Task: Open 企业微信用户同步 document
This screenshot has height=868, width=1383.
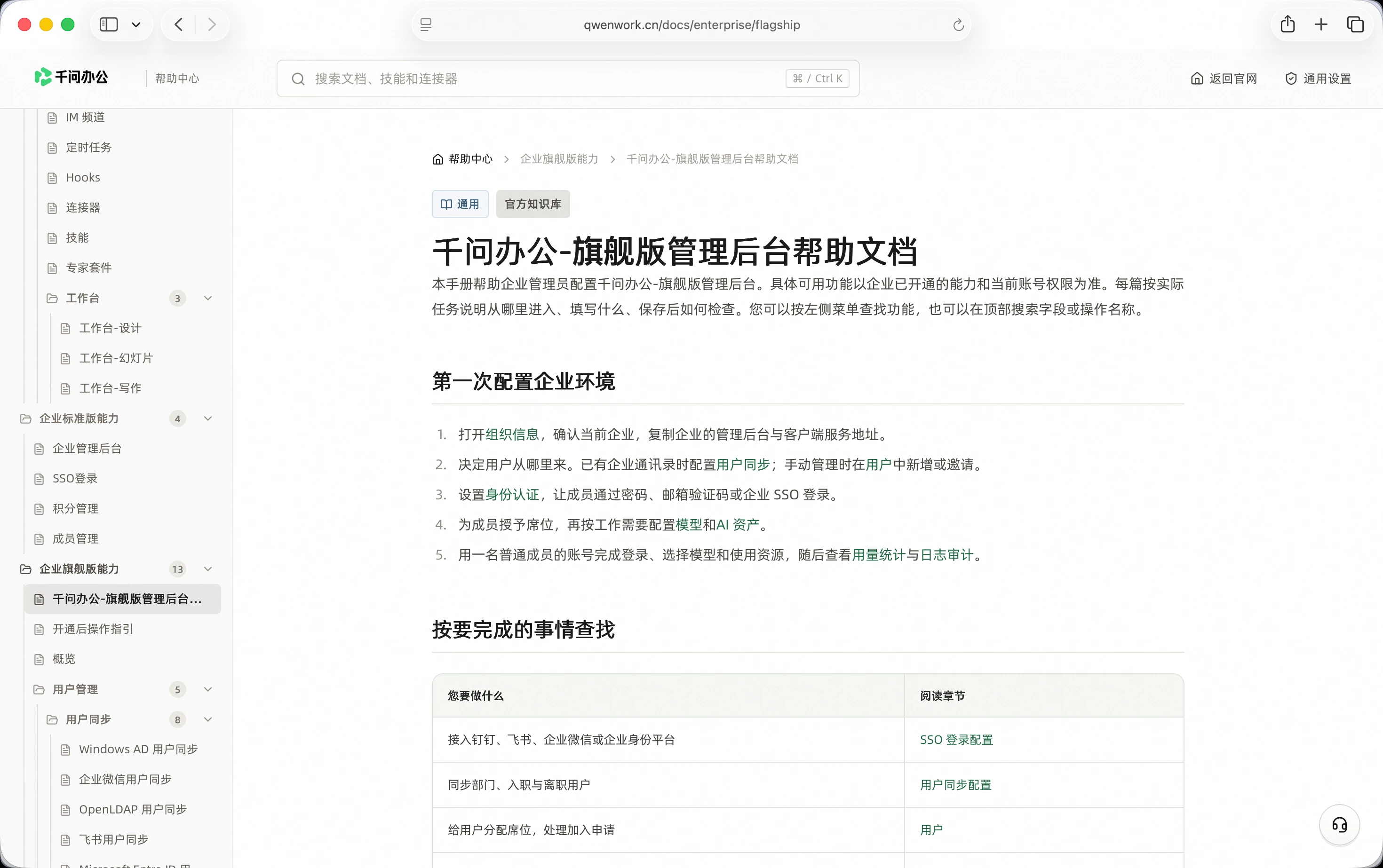Action: tap(125, 780)
